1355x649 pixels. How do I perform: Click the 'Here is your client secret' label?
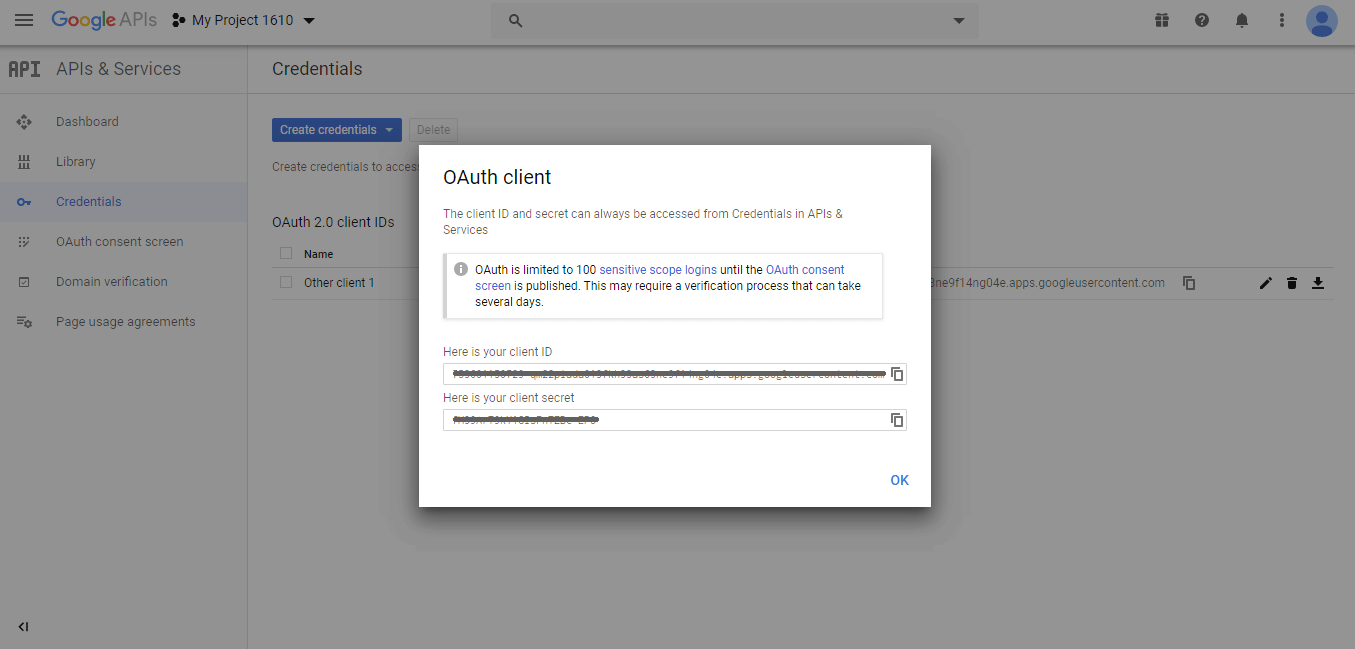tap(509, 398)
